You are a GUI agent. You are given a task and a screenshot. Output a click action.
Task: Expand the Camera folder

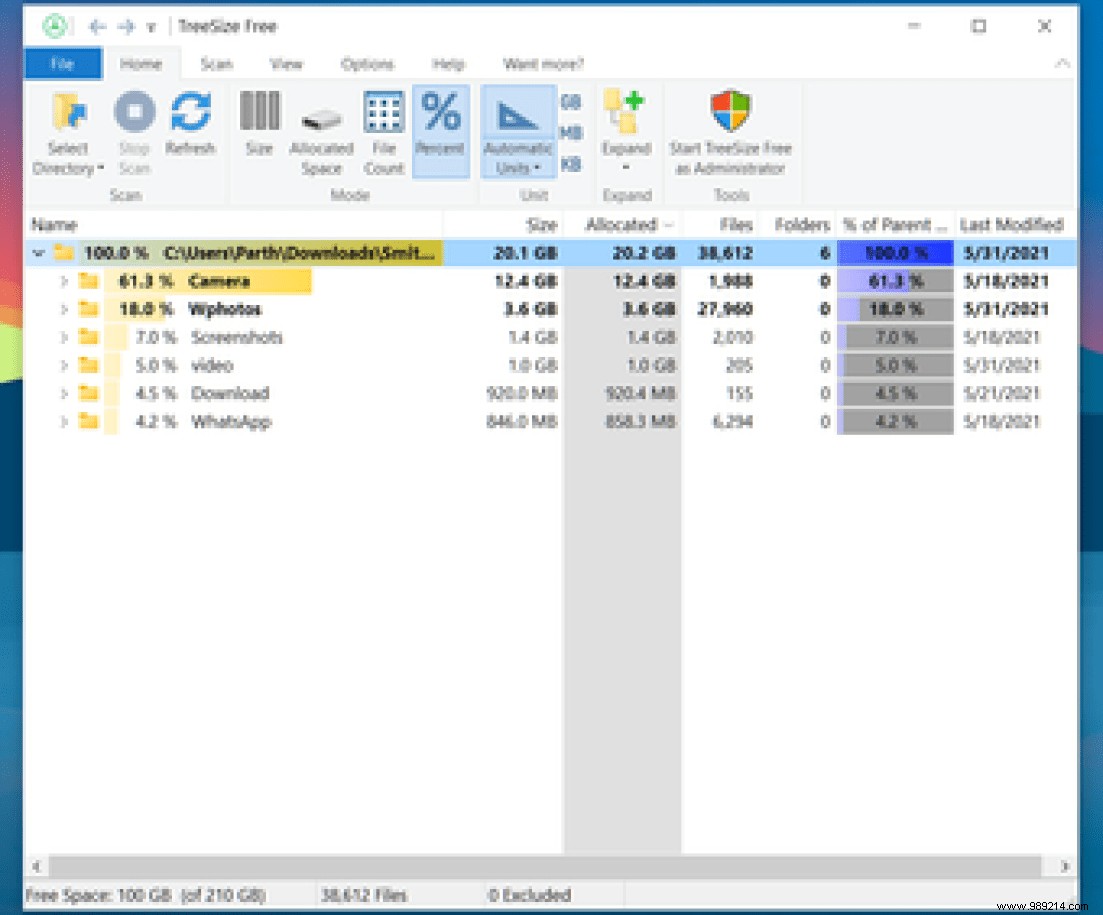(62, 281)
